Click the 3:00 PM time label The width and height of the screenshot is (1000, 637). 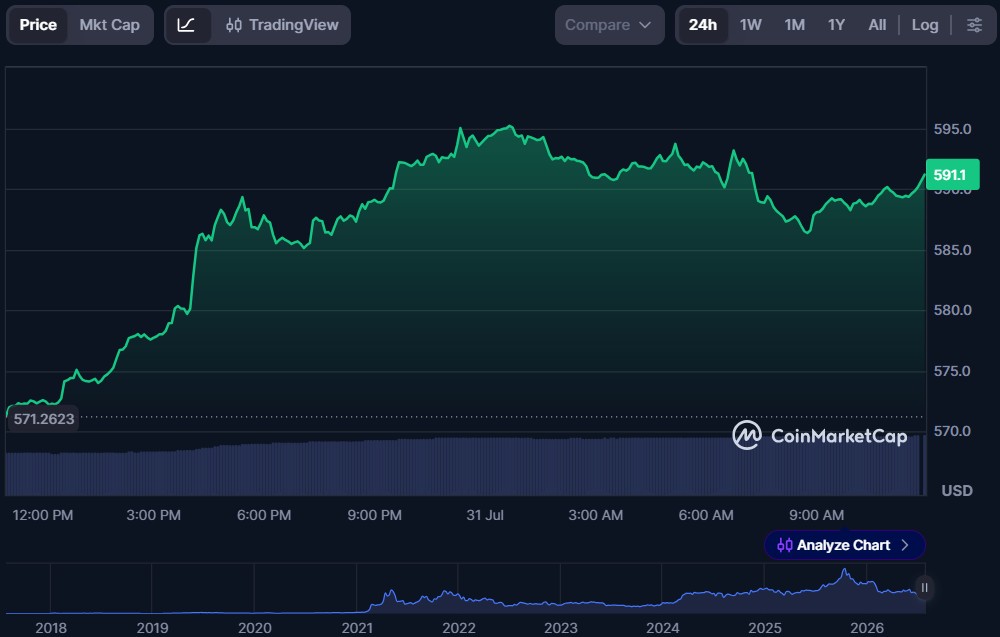tap(153, 515)
